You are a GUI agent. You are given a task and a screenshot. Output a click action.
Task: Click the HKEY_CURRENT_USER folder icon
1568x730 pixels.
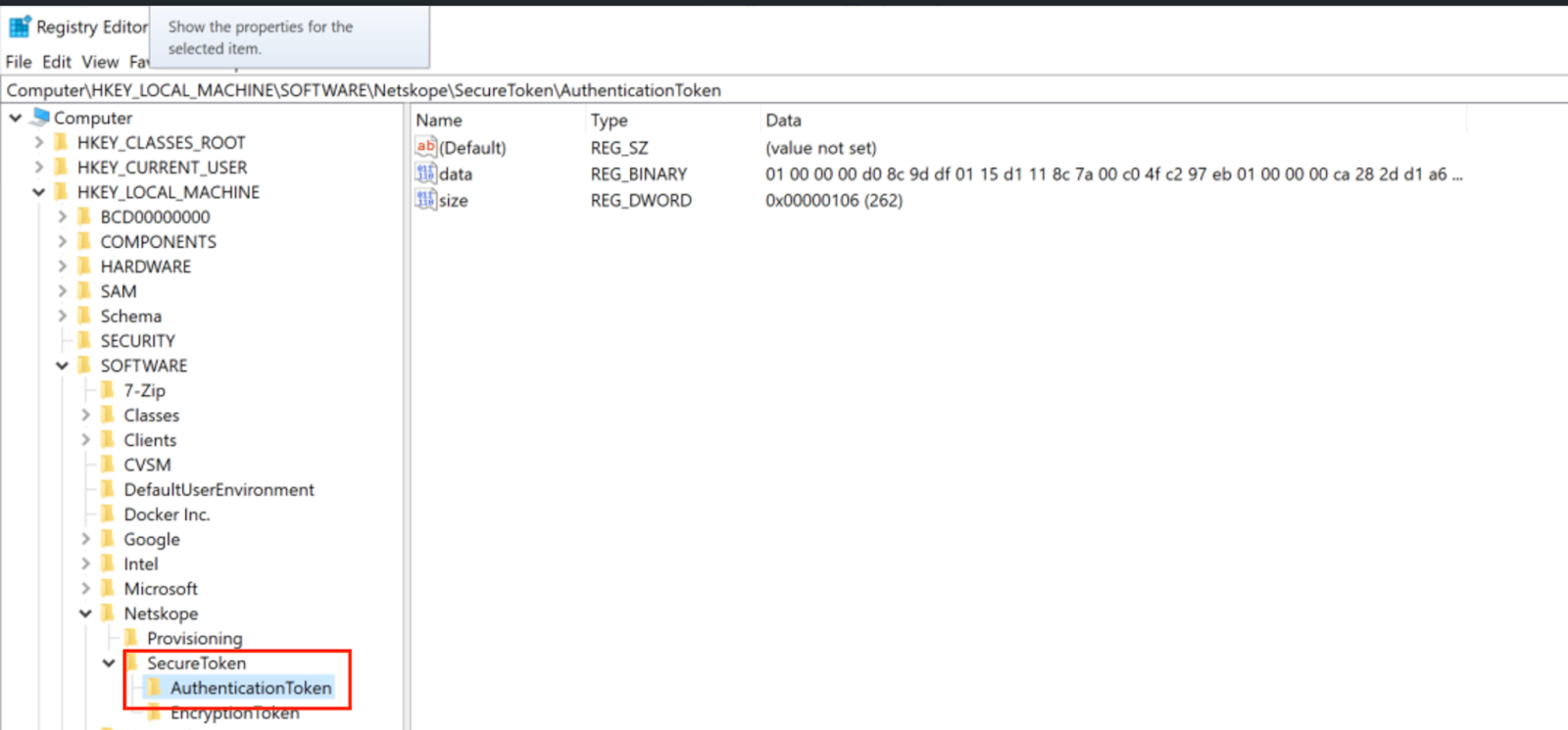pos(62,168)
